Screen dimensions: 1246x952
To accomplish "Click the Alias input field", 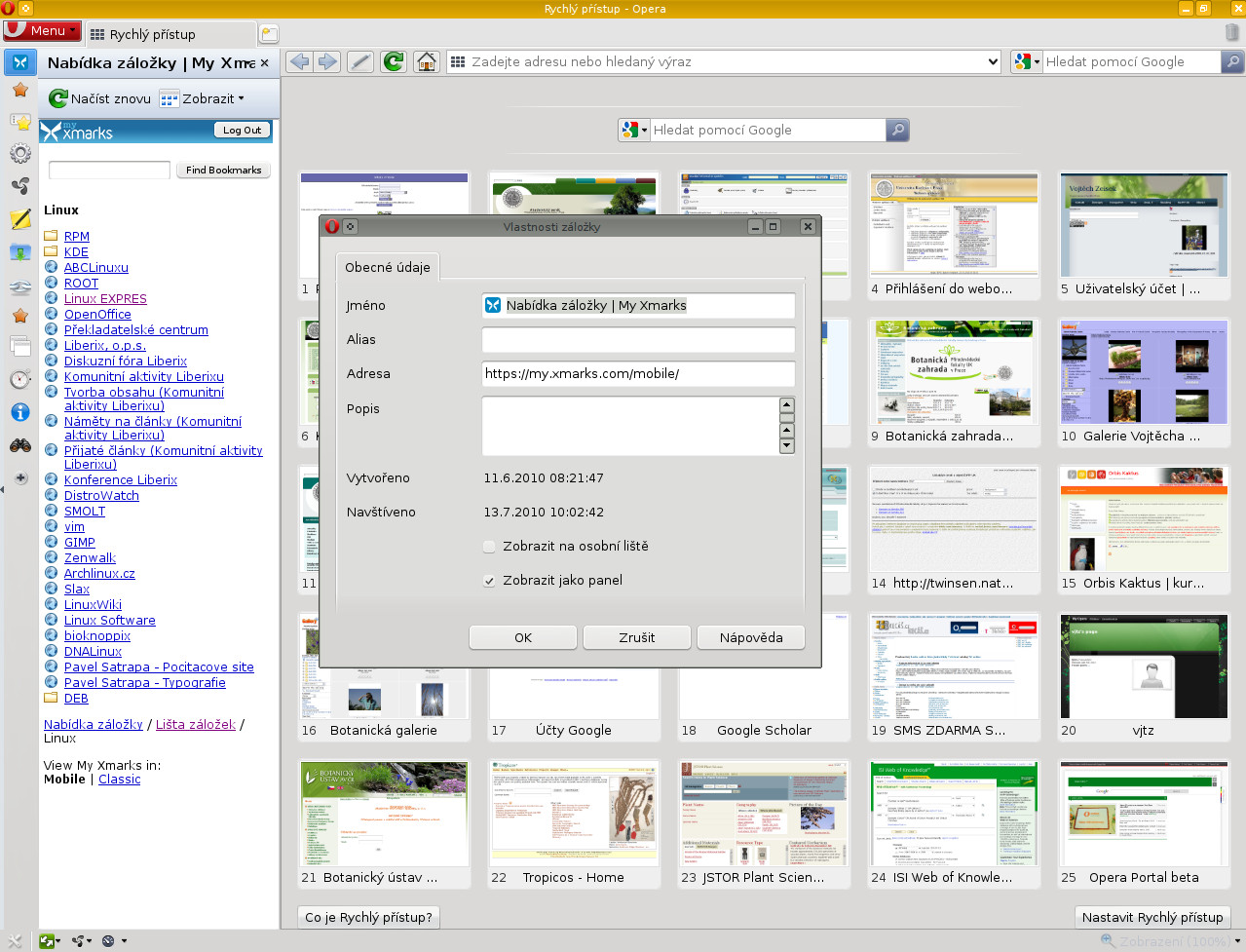I will (x=639, y=340).
